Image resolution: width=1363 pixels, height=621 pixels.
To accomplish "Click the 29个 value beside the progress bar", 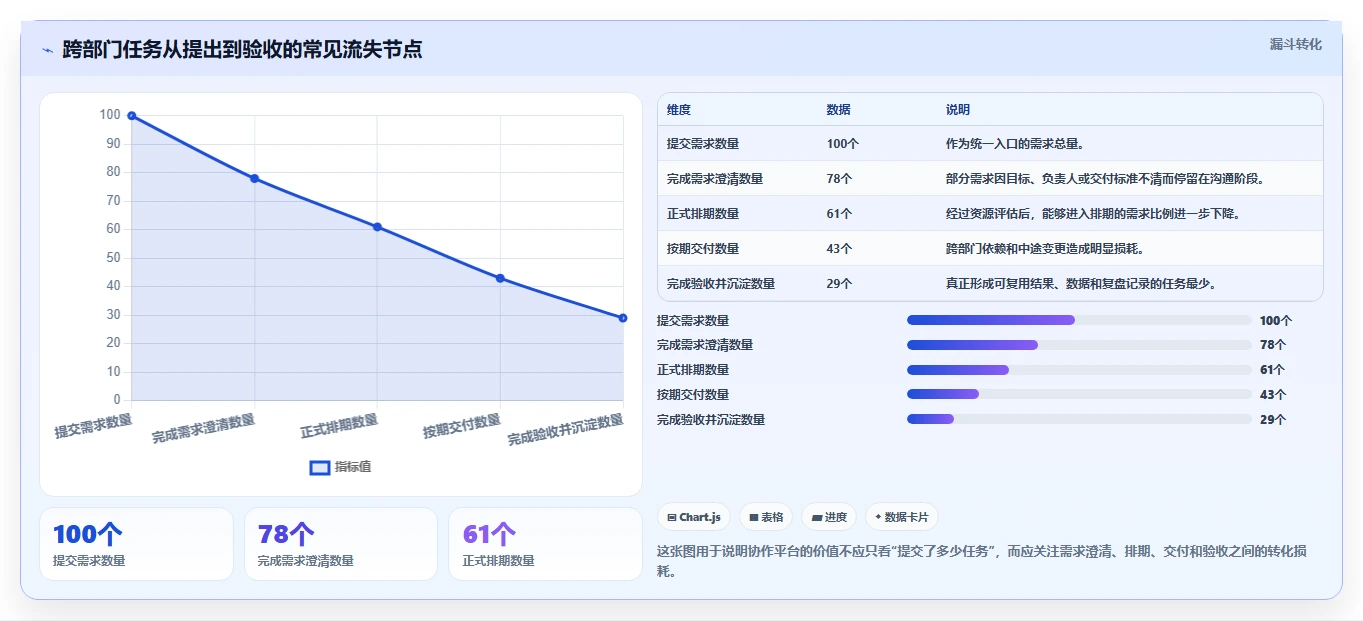I will pos(1273,420).
